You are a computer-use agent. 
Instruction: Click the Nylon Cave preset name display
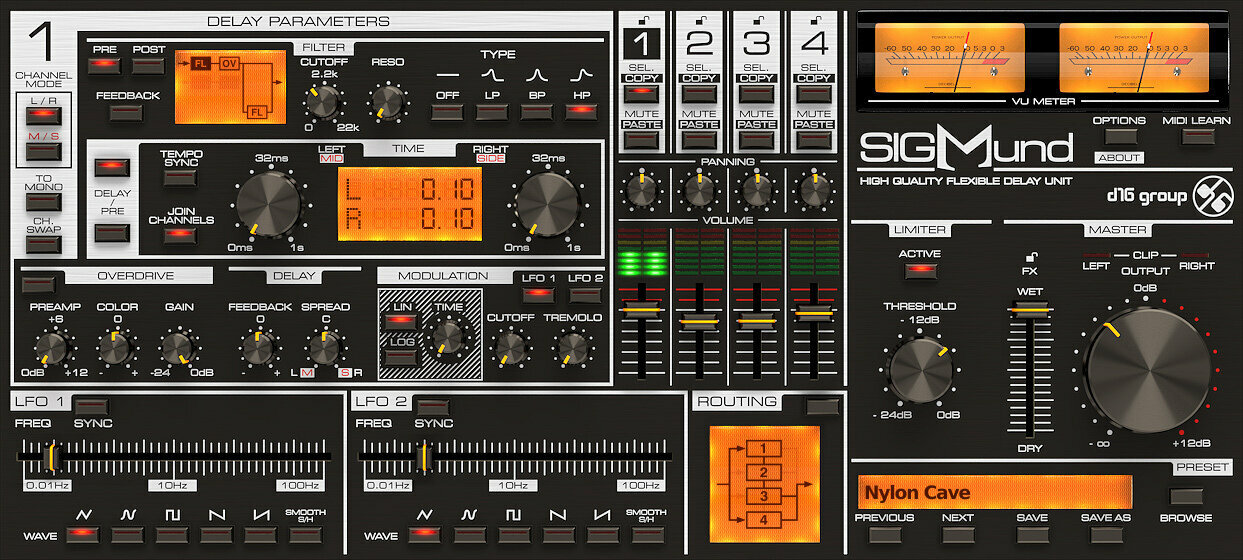[x=995, y=493]
